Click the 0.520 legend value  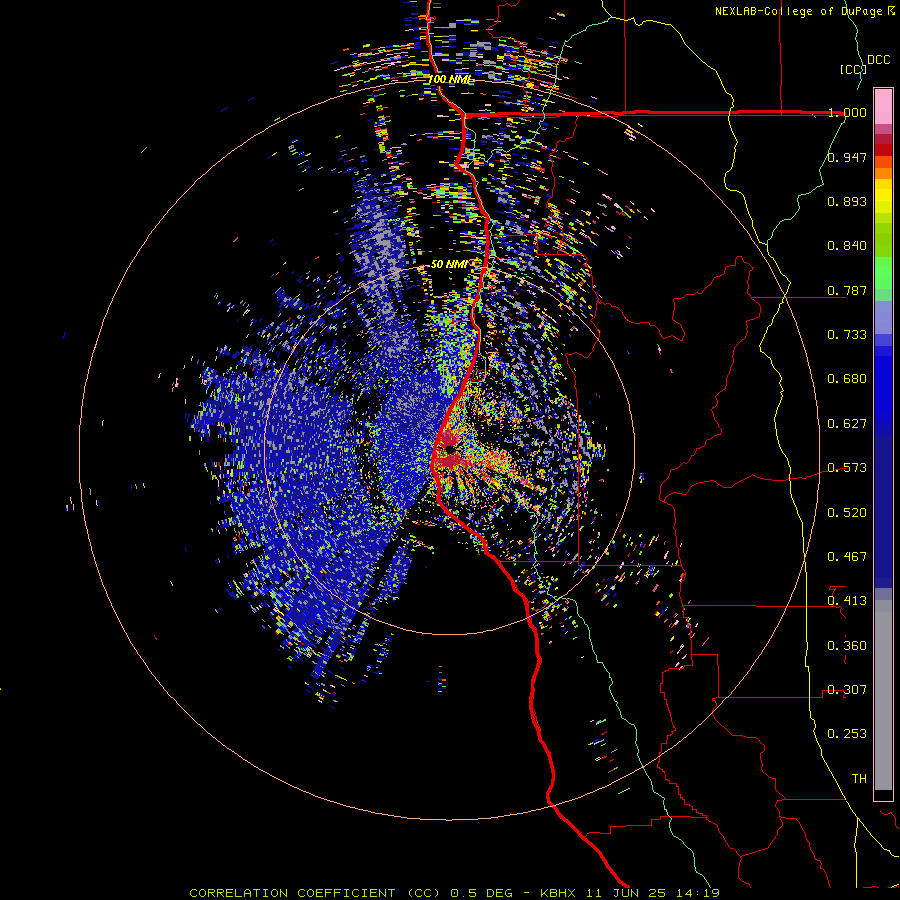[x=847, y=513]
